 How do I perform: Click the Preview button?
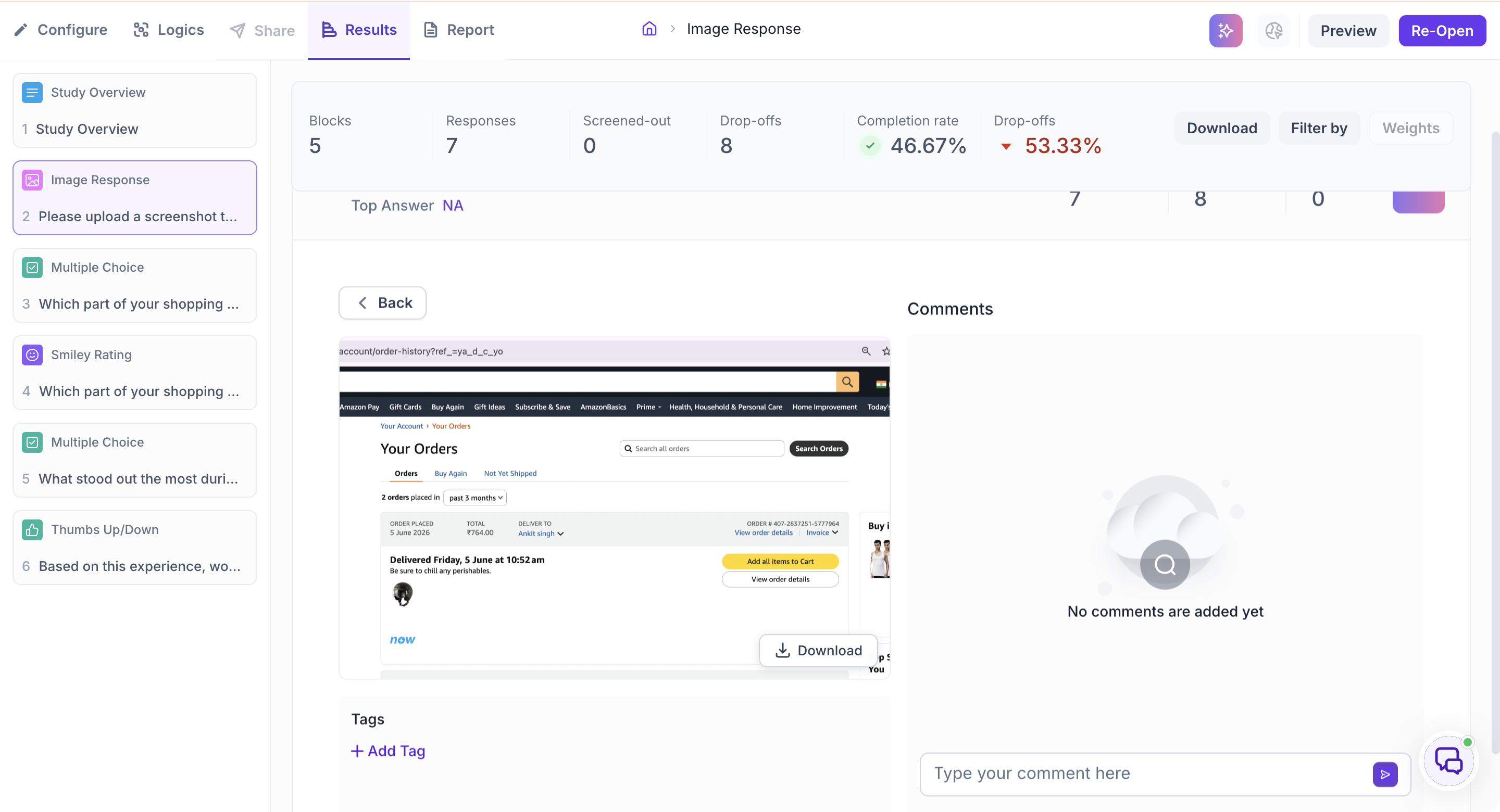point(1348,30)
